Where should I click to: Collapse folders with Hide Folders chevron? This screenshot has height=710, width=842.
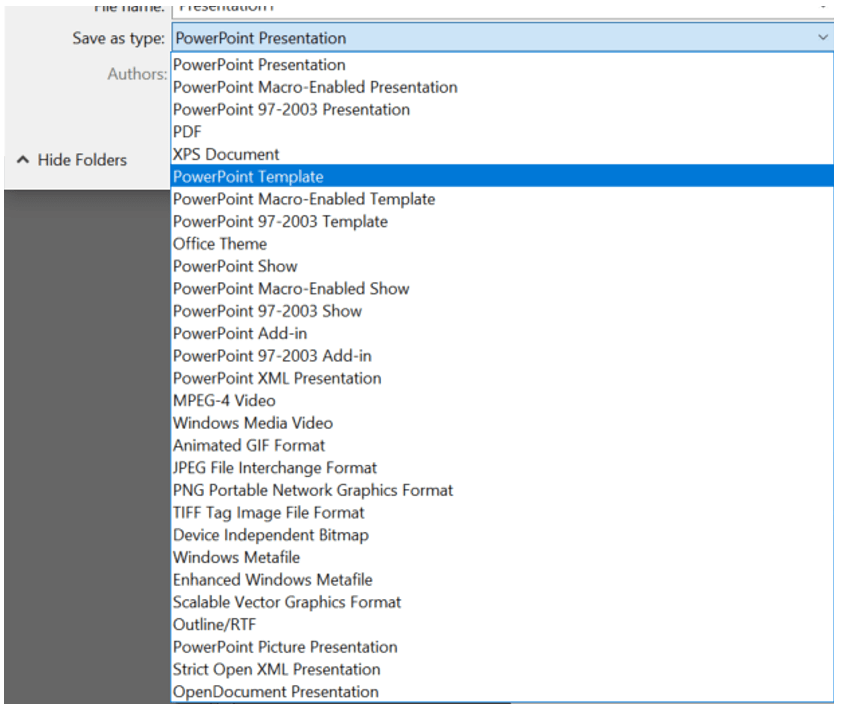[x=23, y=160]
